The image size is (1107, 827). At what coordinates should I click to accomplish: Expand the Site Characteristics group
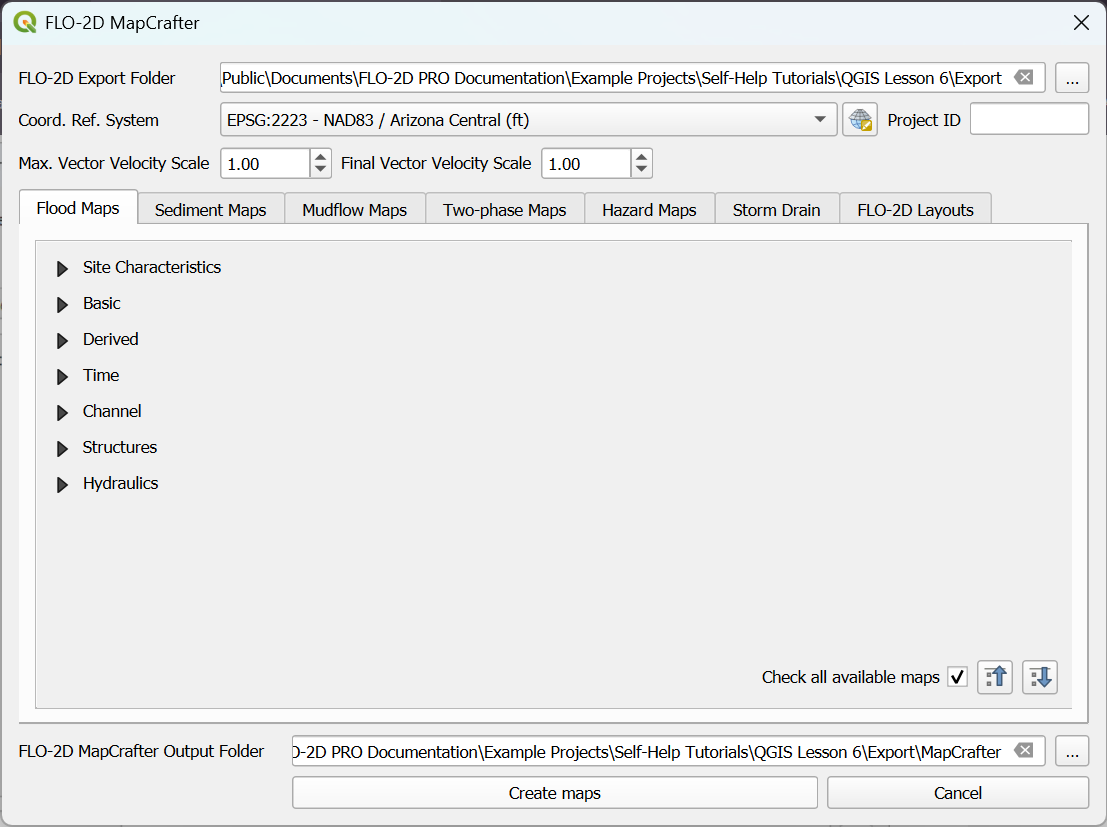[63, 268]
